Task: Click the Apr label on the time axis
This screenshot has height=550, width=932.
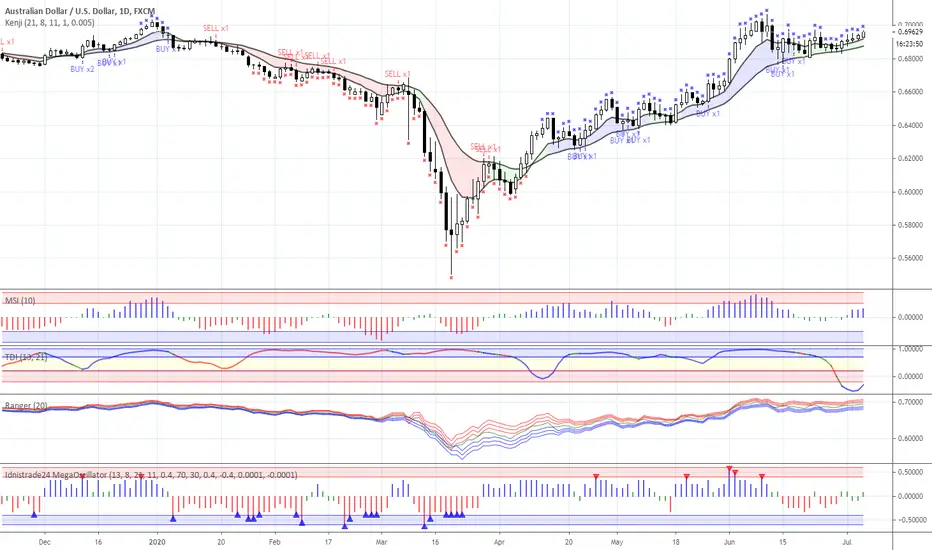Action: 499,542
